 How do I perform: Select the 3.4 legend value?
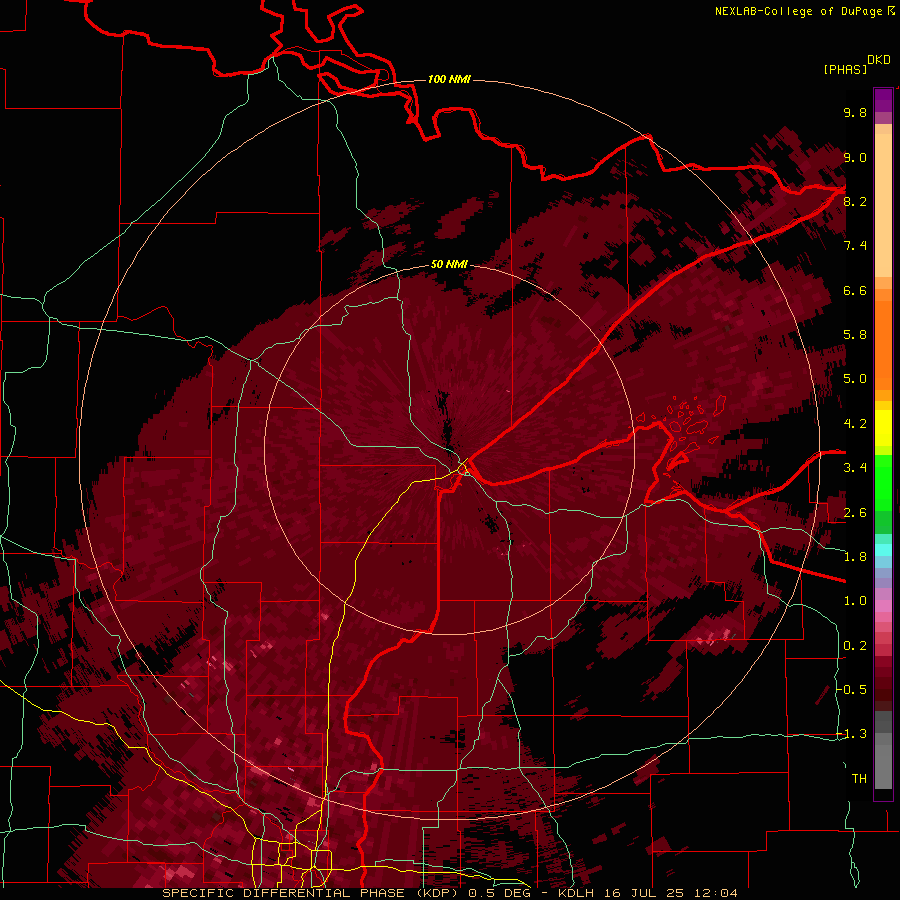pyautogui.click(x=855, y=468)
